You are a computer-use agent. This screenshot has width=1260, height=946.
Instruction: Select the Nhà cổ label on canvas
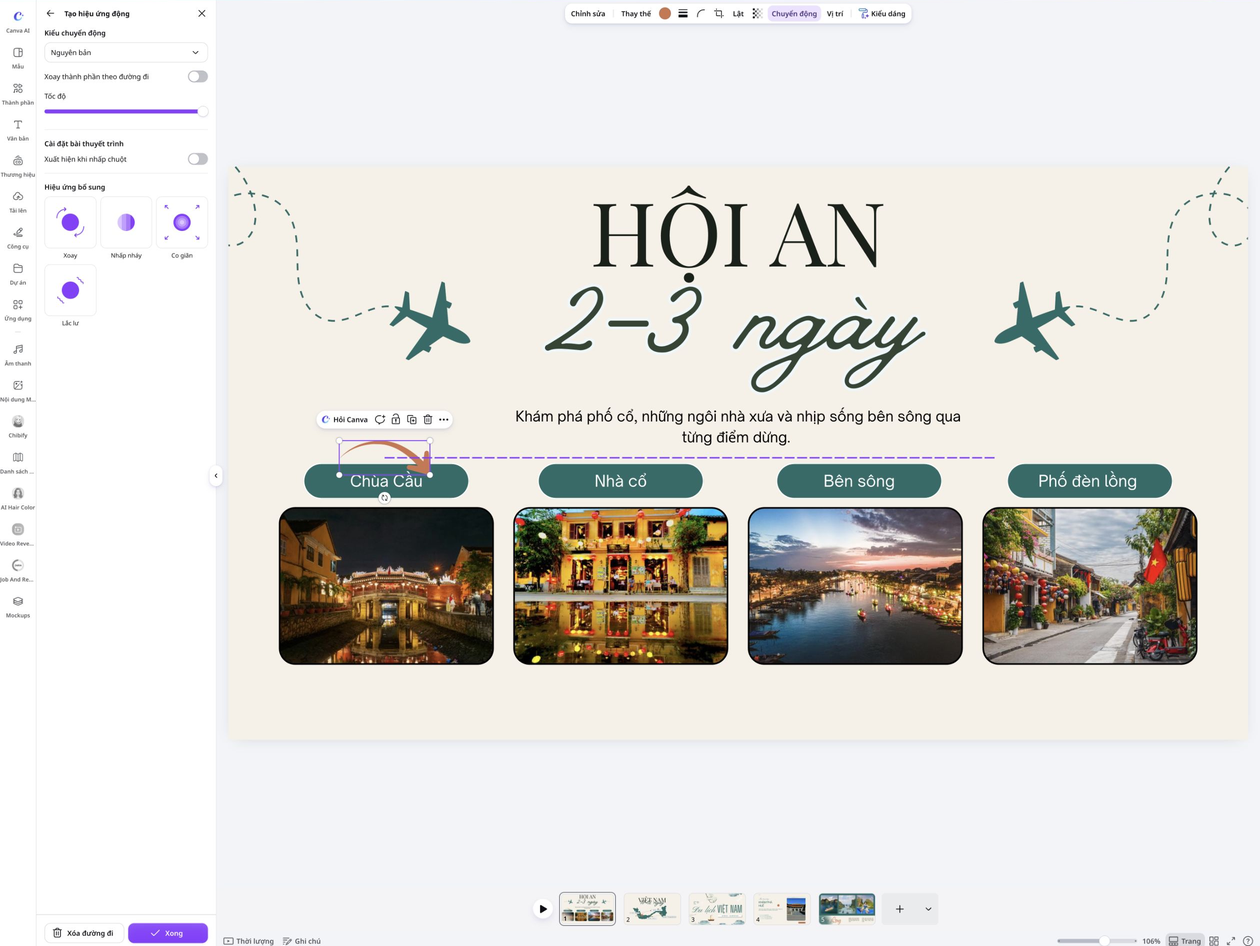(621, 481)
